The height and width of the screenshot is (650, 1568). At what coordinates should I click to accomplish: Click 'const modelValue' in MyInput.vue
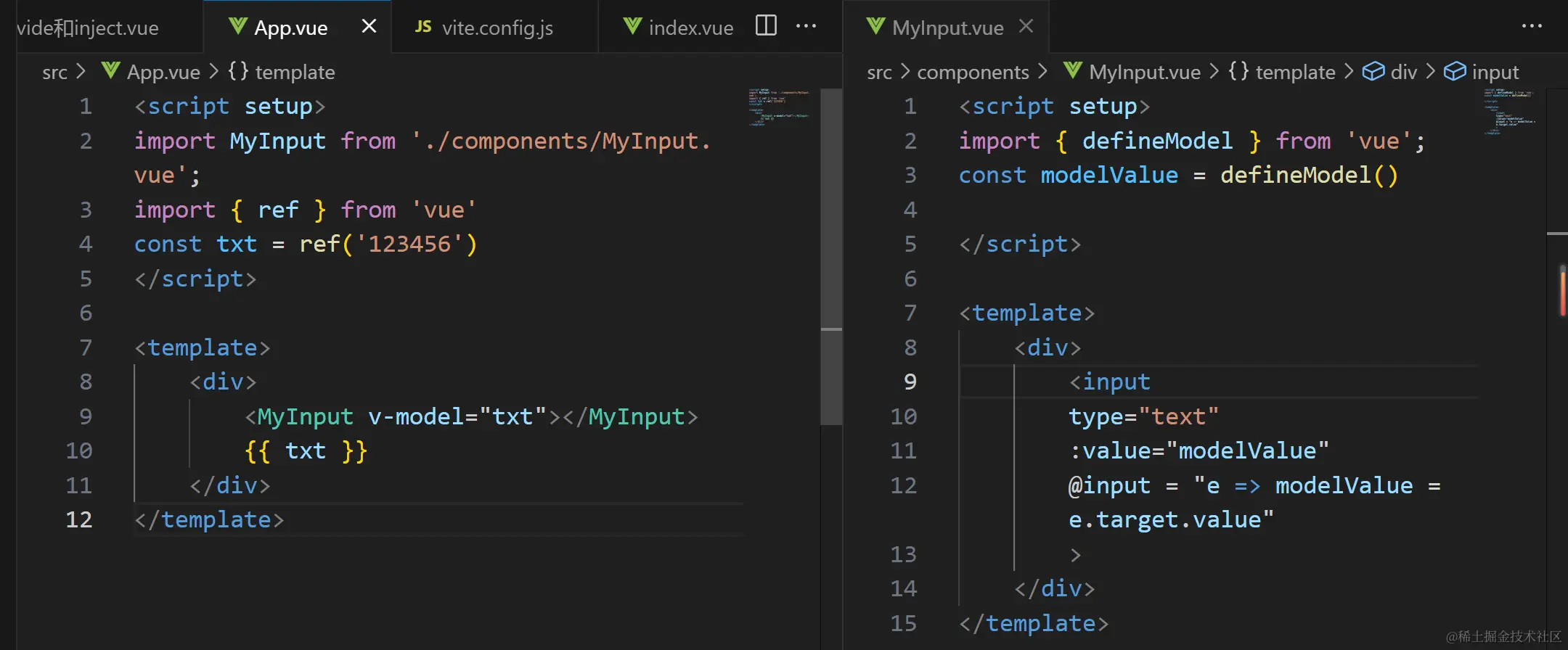pos(1068,175)
